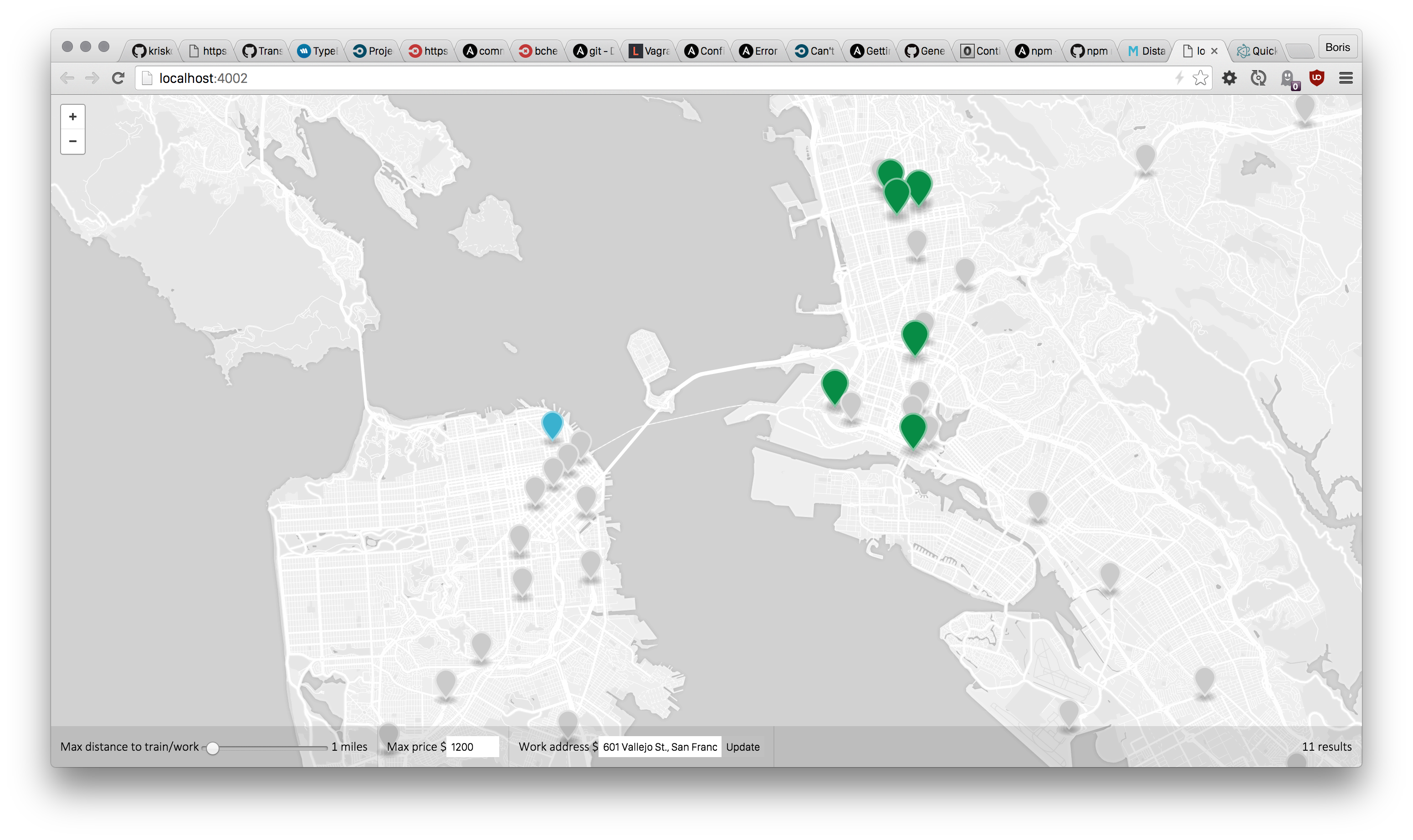The height and width of the screenshot is (840, 1413).
Task: Click the max distance slider handle
Action: point(212,748)
